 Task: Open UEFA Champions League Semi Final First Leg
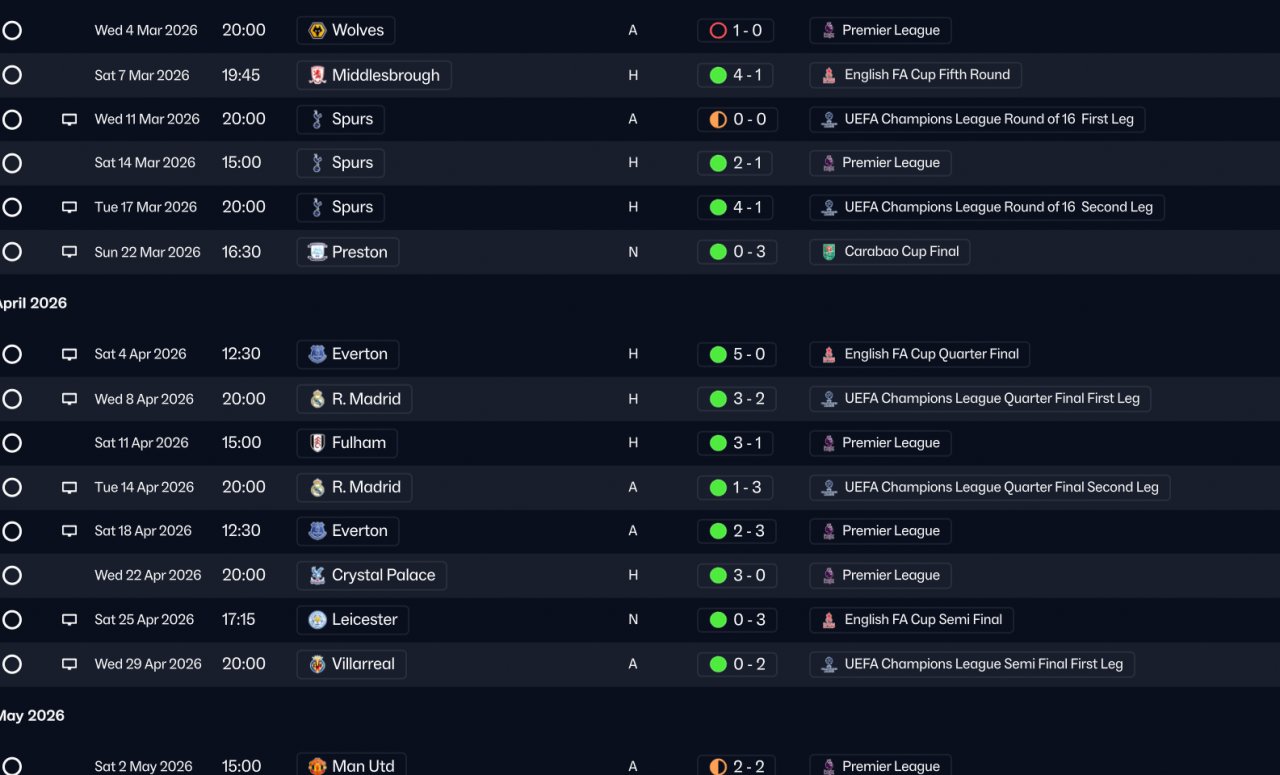point(972,664)
